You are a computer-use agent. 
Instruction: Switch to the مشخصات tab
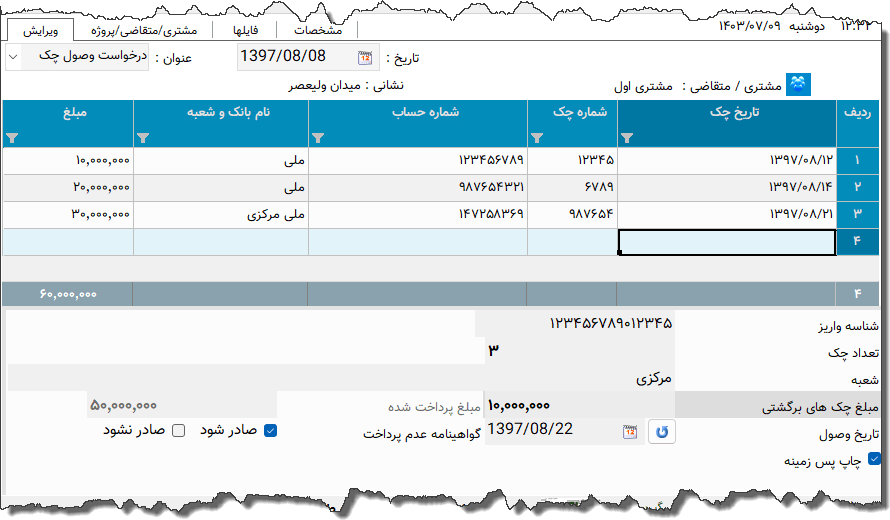pos(318,31)
